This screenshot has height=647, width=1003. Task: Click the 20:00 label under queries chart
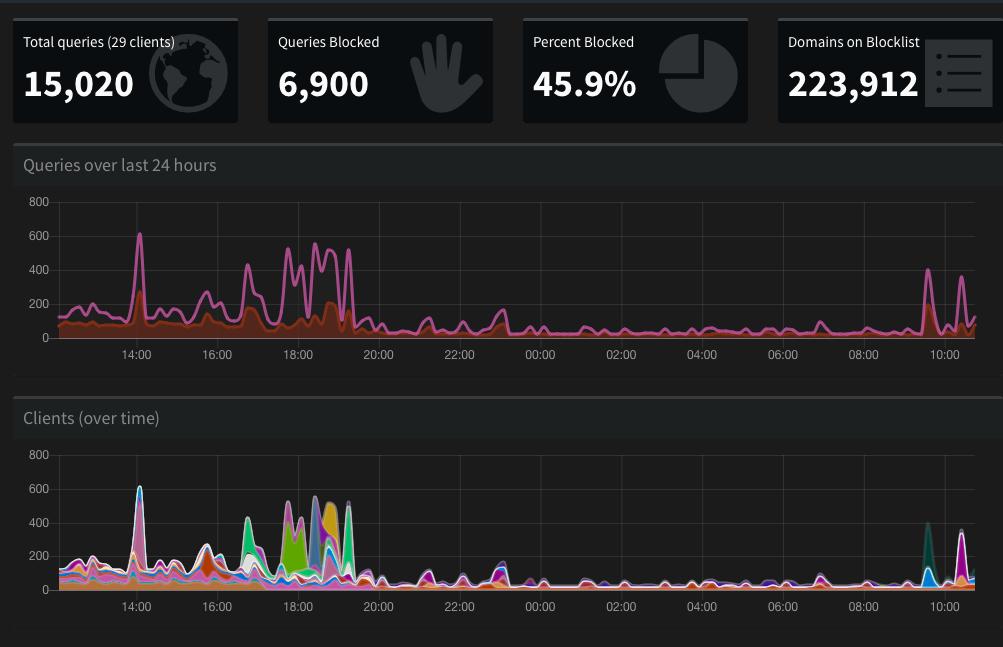click(x=379, y=355)
